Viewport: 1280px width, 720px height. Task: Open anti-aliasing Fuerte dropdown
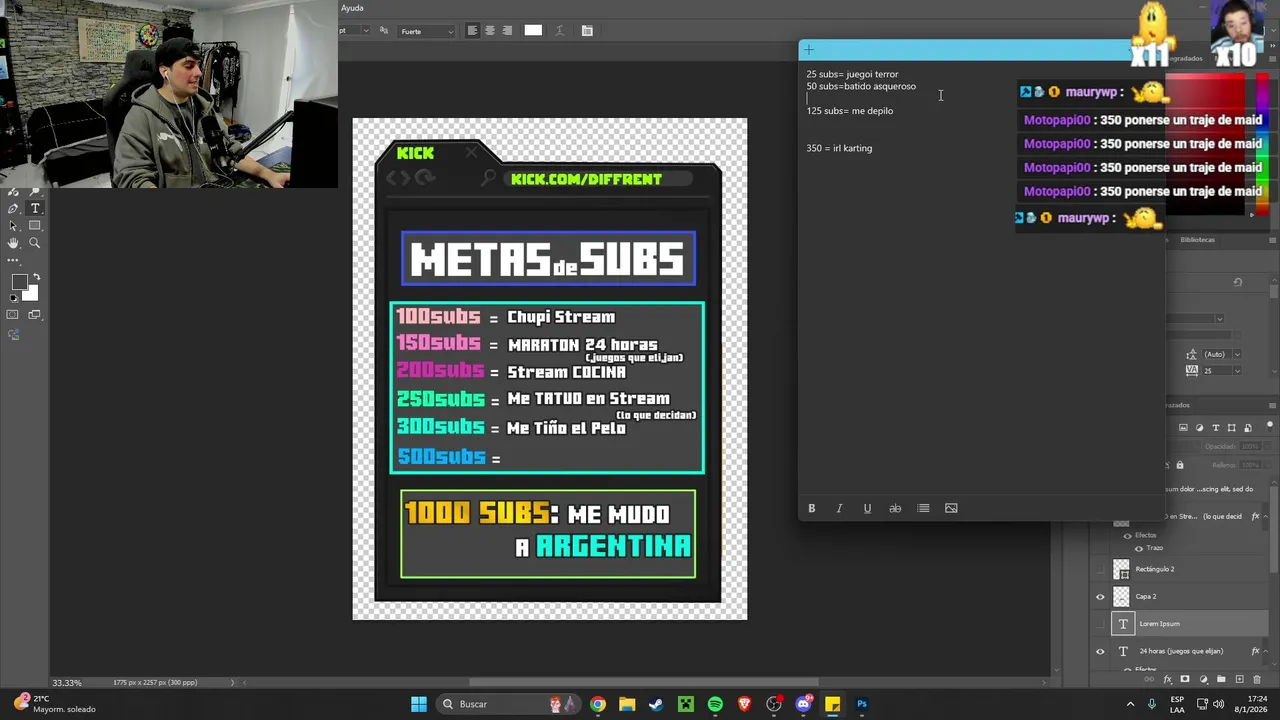tap(427, 31)
